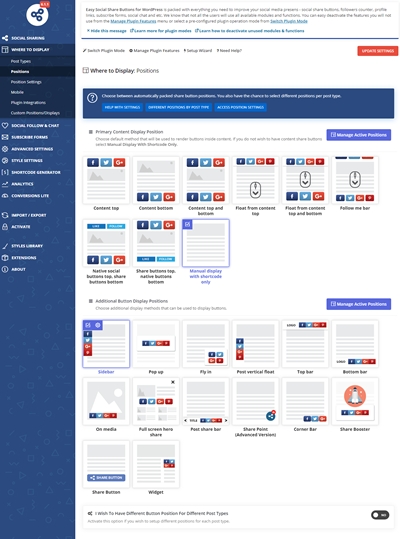Select Content top position
The width and height of the screenshot is (400, 539).
(106, 180)
